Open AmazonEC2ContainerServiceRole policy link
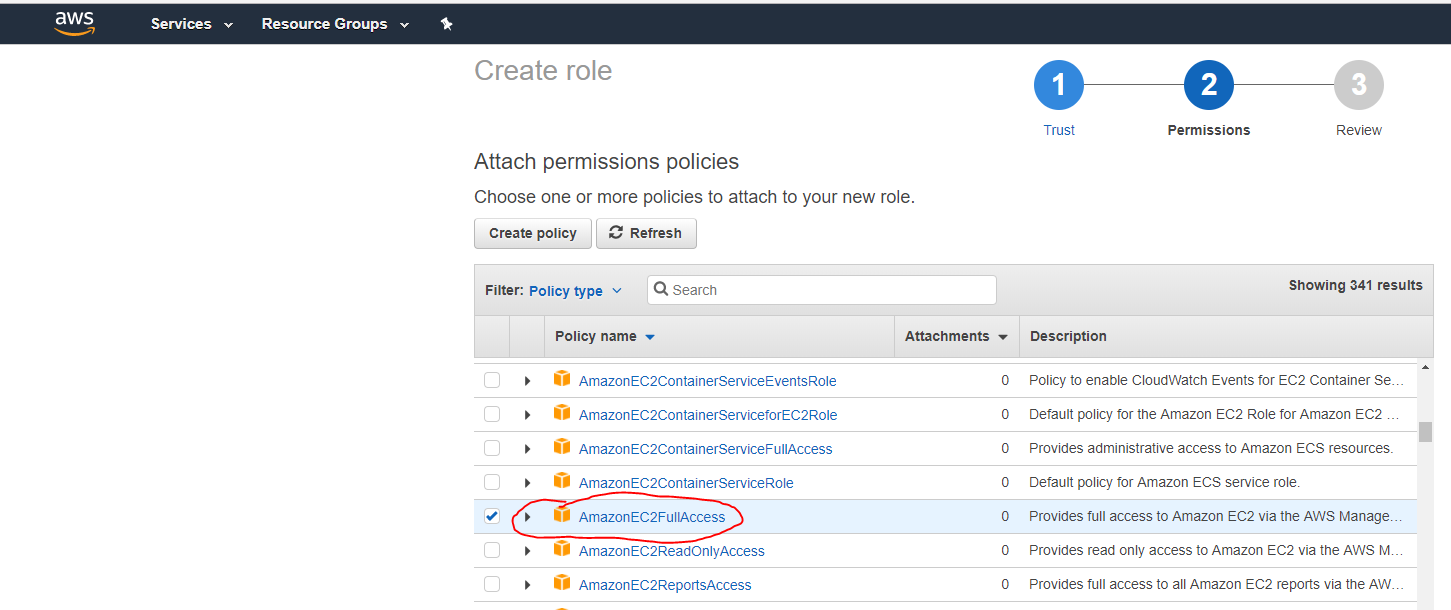The height and width of the screenshot is (610, 1451). pos(686,483)
